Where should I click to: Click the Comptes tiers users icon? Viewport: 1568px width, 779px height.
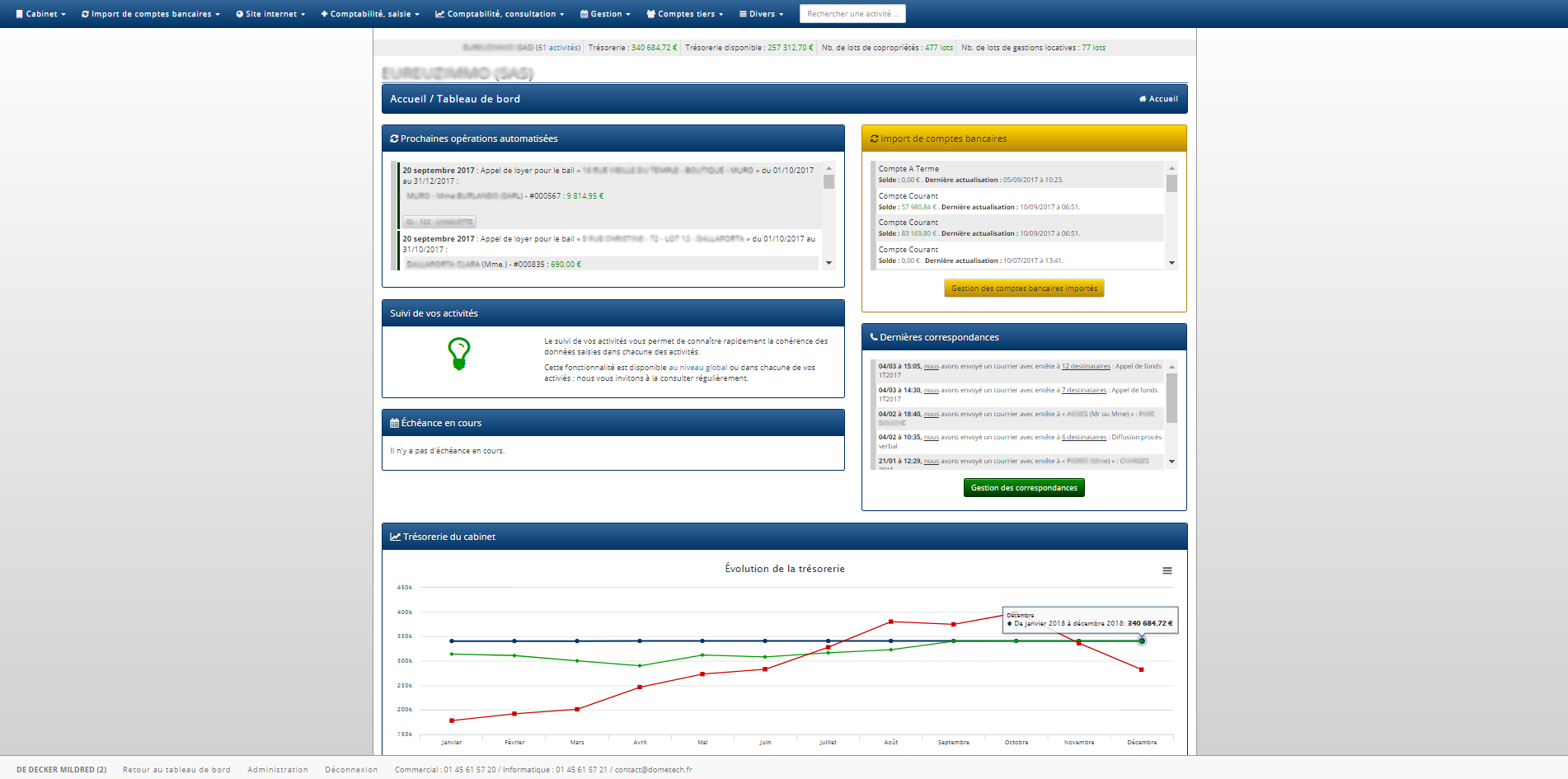[651, 14]
